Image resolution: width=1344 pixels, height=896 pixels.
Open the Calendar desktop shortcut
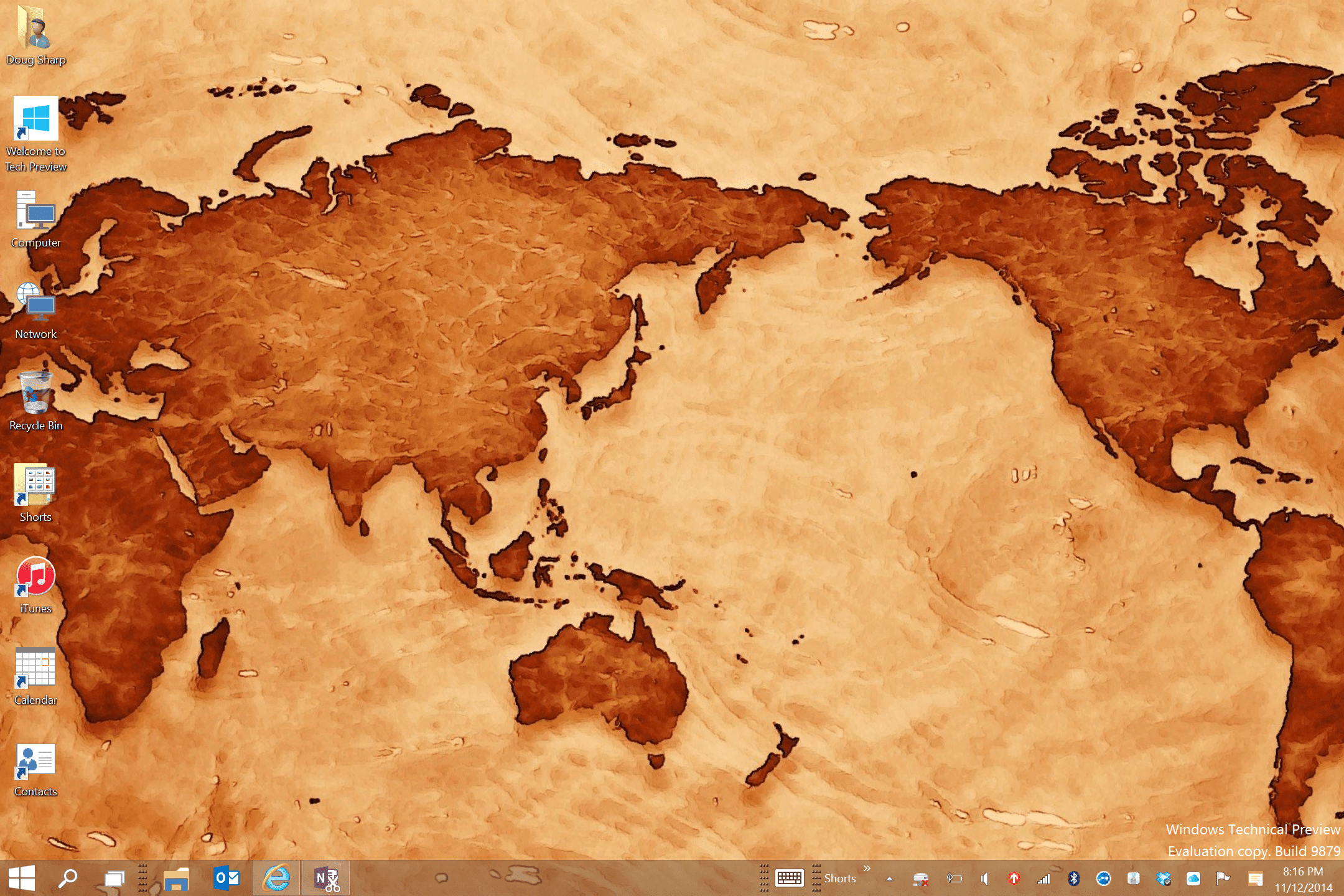tap(35, 667)
